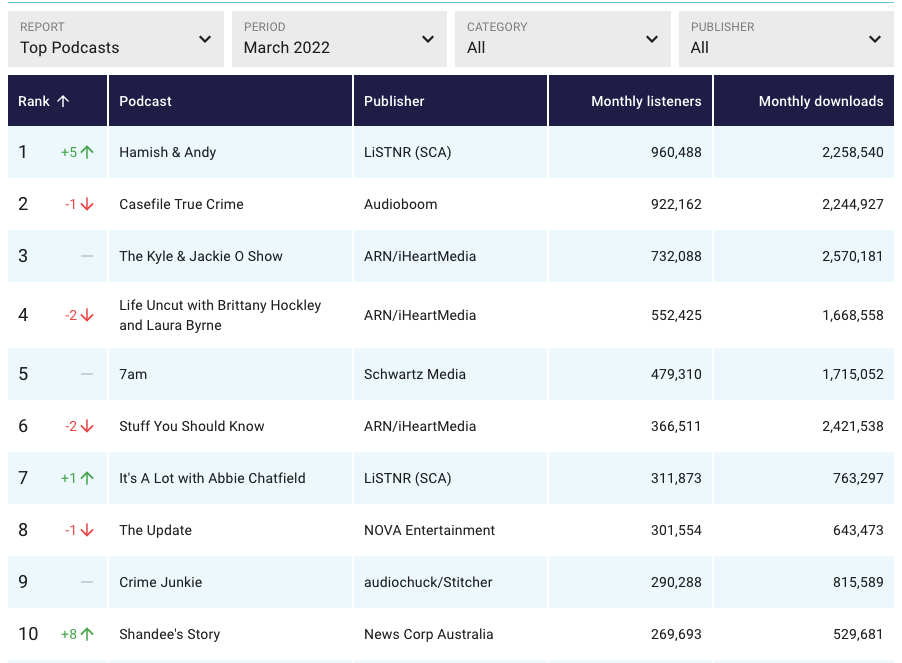Click red down arrow in Casefile True Crime row
902x663 pixels.
(87, 204)
